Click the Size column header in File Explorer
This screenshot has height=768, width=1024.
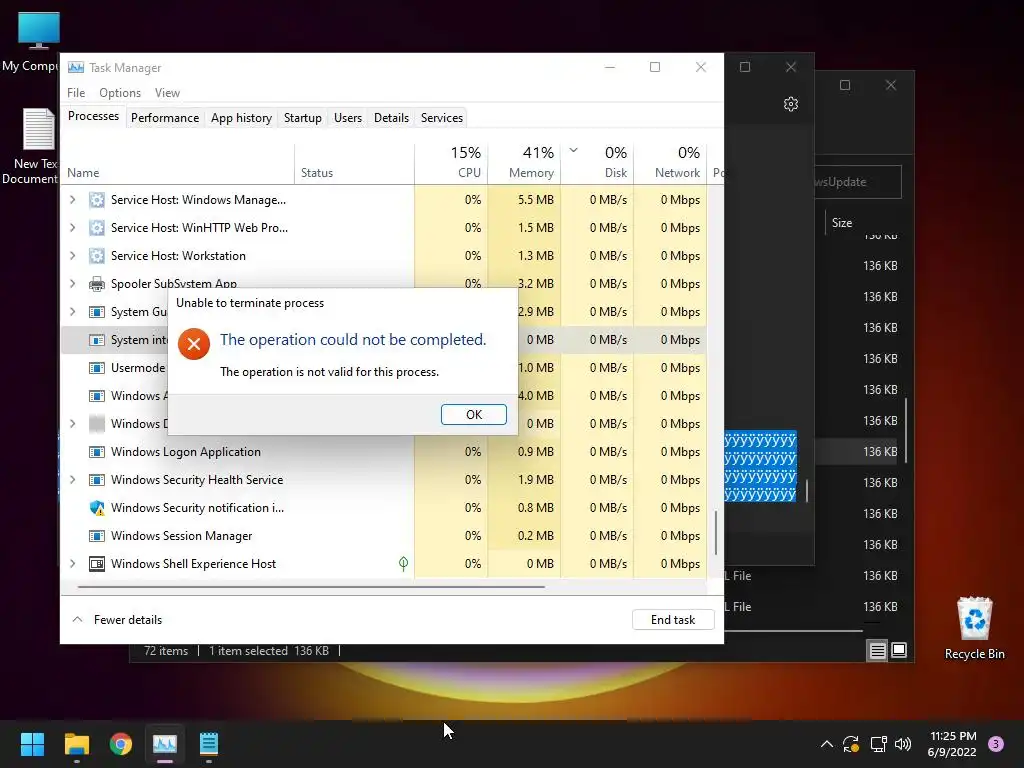coord(842,223)
